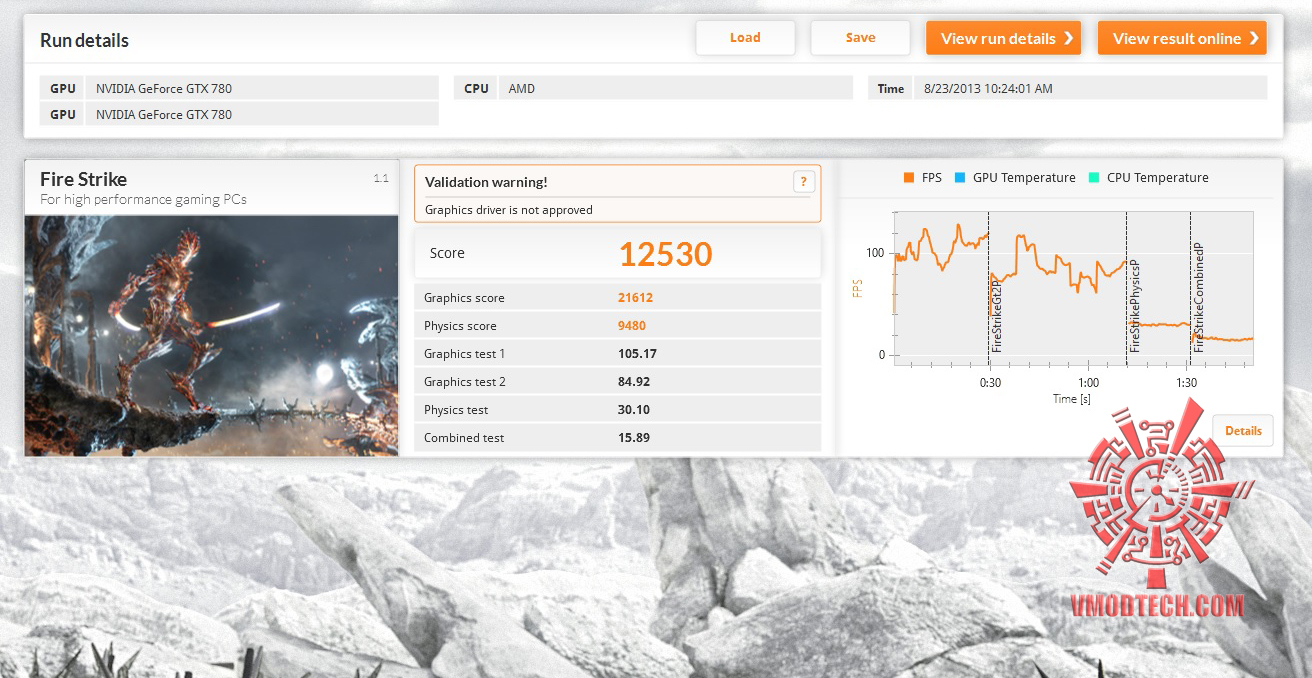The width and height of the screenshot is (1312, 678).
Task: Toggle the GPU Temperature legend entry
Action: pyautogui.click(x=1014, y=178)
